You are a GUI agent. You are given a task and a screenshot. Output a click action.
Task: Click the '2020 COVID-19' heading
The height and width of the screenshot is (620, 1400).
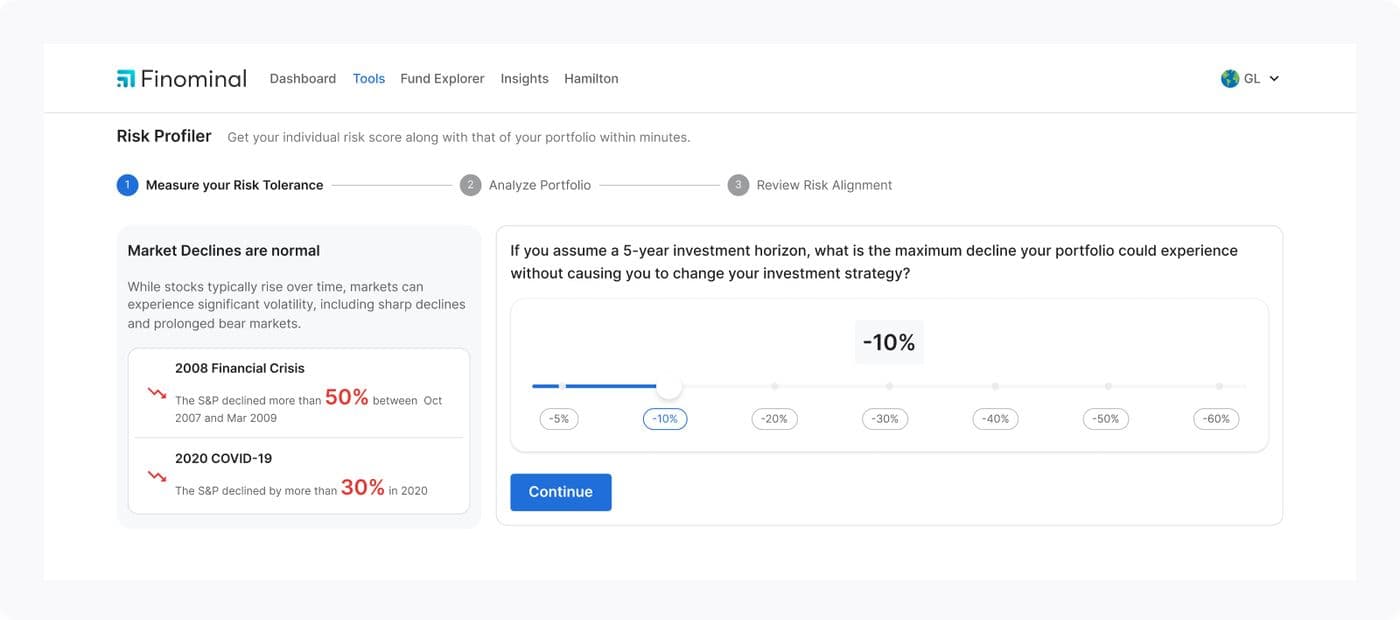tap(223, 458)
